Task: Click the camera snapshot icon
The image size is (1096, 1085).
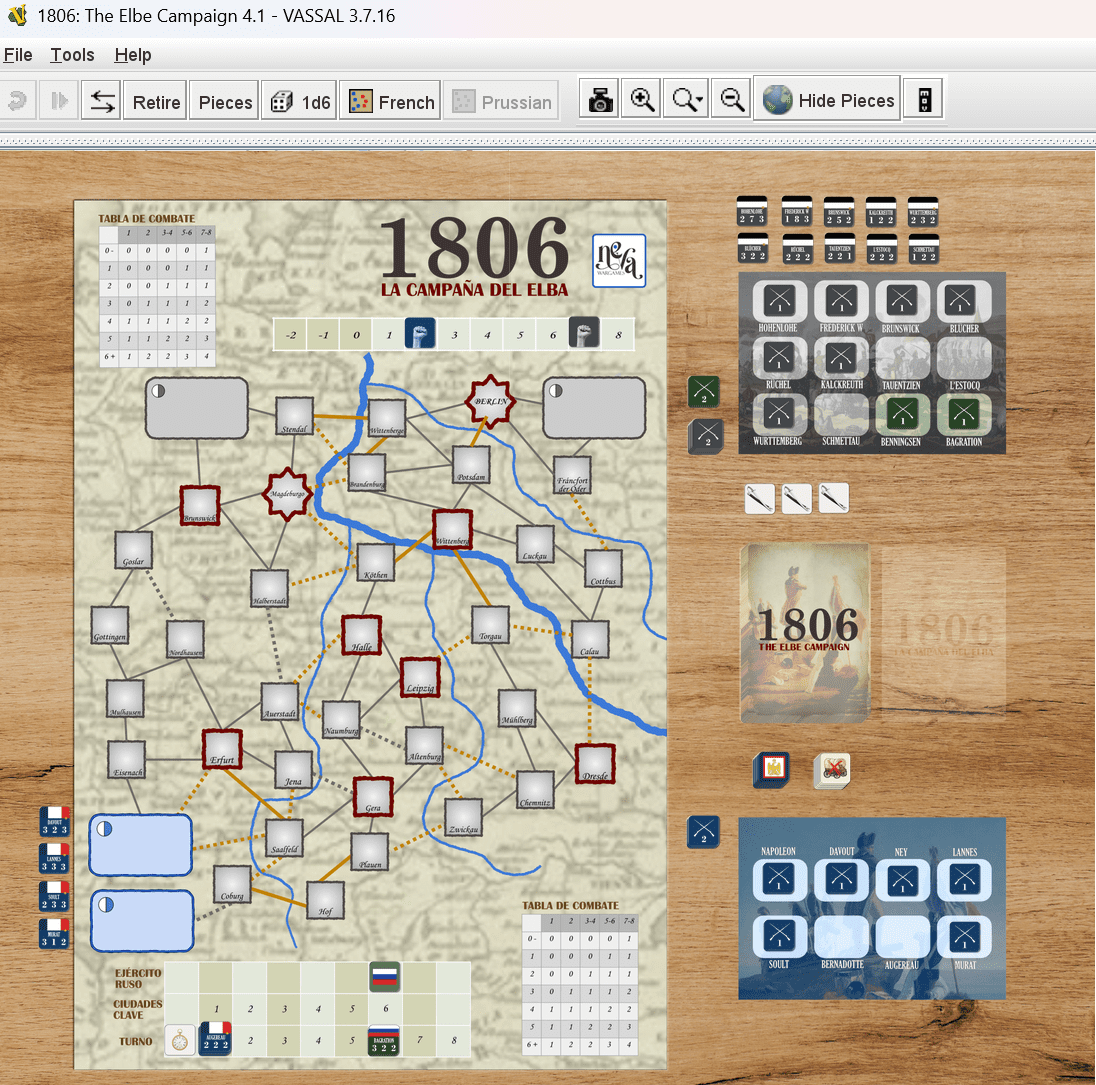Action: point(600,101)
